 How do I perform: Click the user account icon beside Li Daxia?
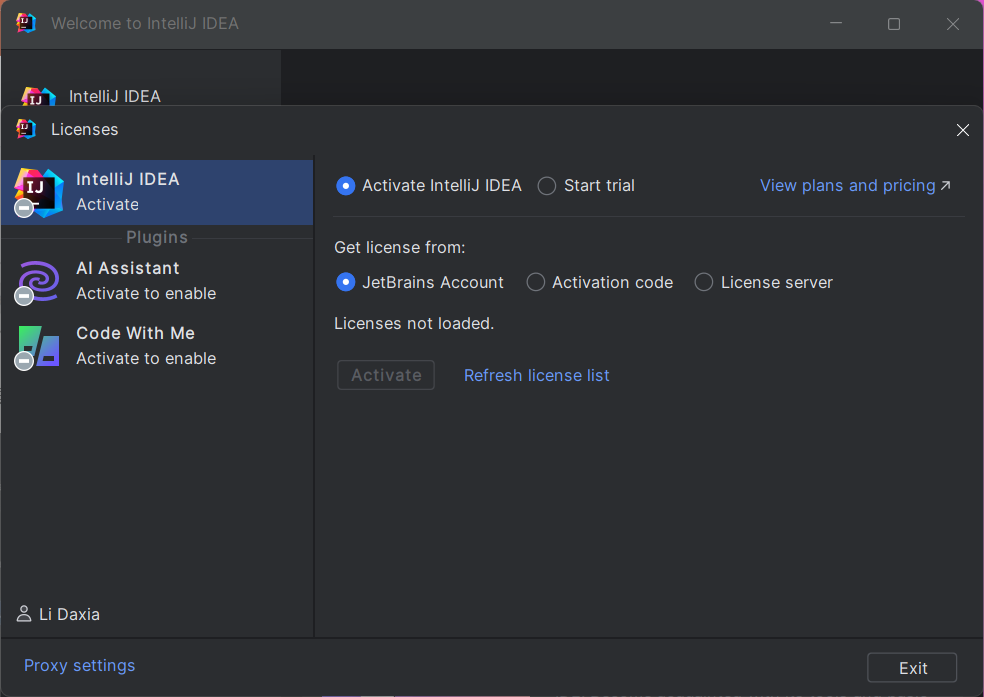[24, 614]
